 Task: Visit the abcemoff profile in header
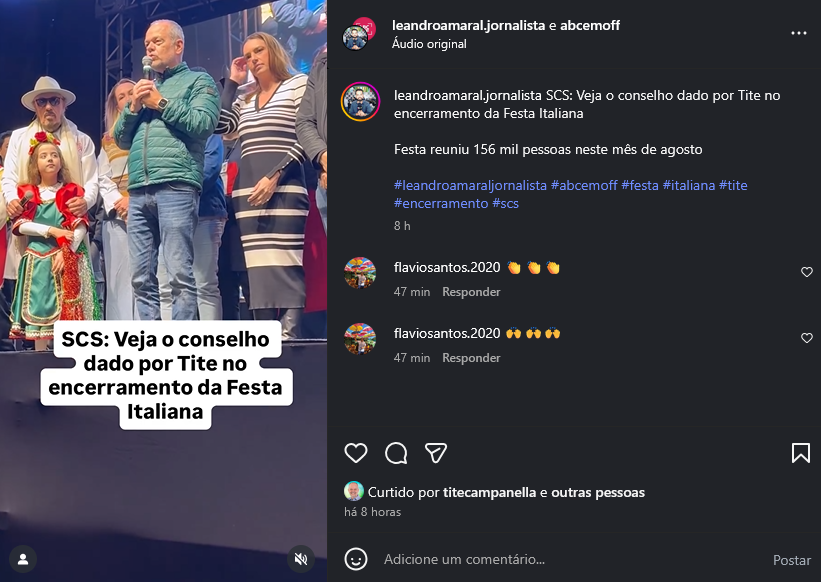(590, 25)
